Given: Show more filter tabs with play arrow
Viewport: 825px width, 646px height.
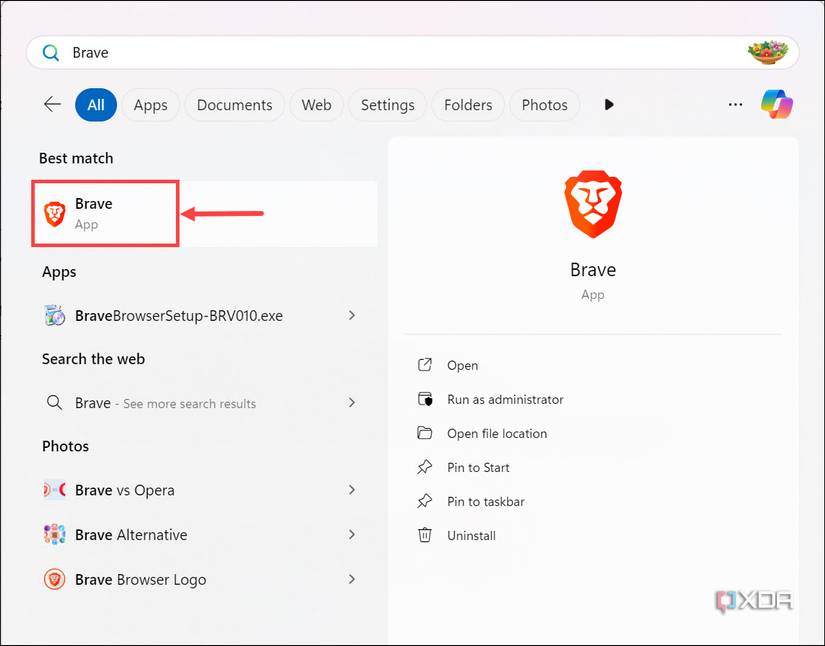Looking at the screenshot, I should coord(609,105).
